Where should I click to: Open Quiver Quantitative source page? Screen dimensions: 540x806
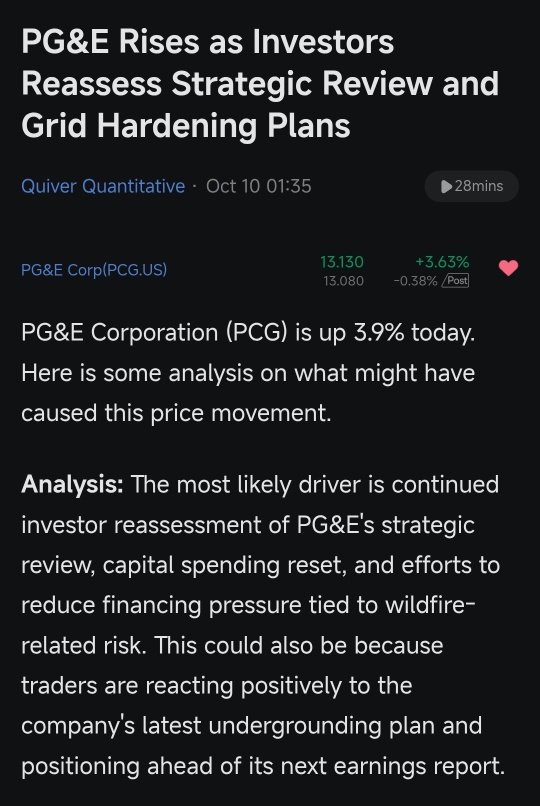[103, 186]
